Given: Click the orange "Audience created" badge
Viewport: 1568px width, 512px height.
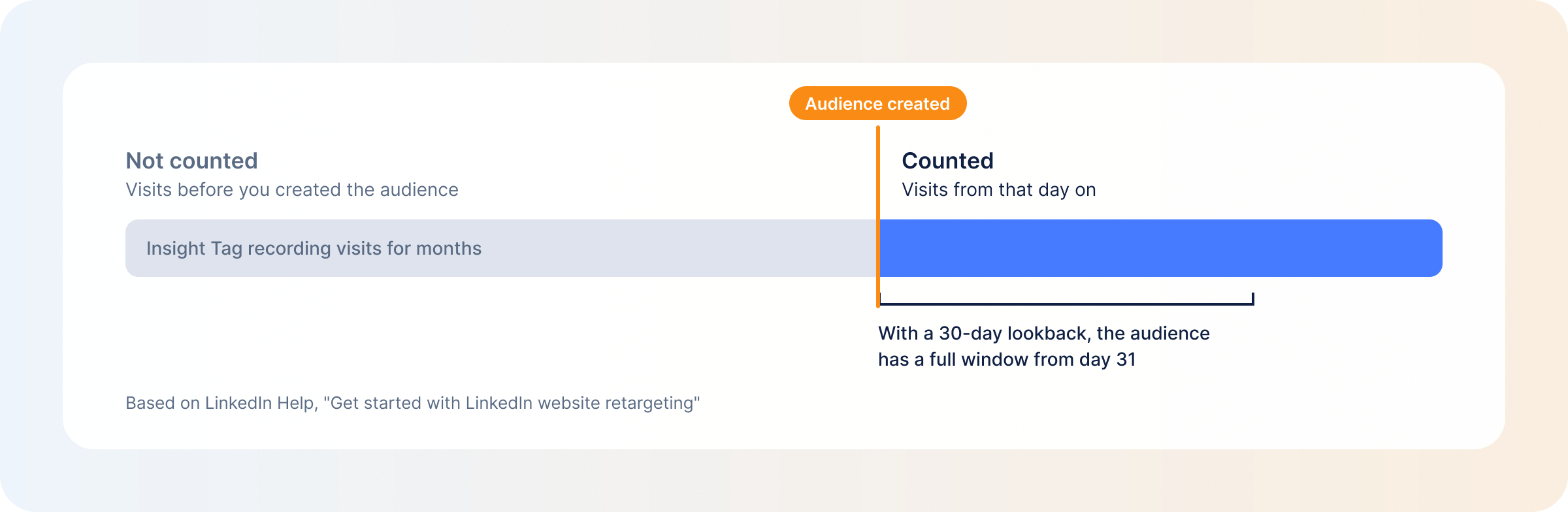Looking at the screenshot, I should [x=877, y=103].
